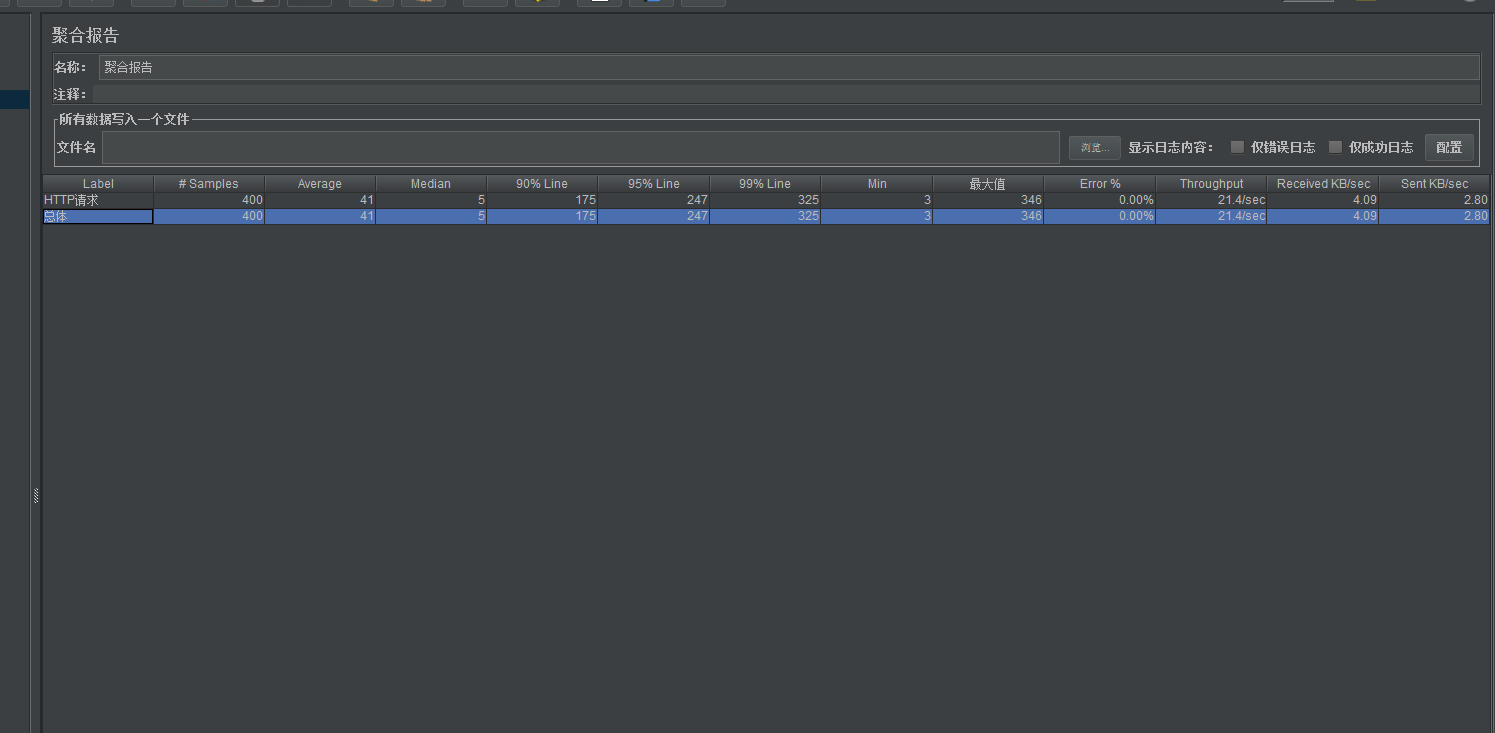1495x733 pixels.
Task: Click the Throughput column header
Action: pos(1211,184)
